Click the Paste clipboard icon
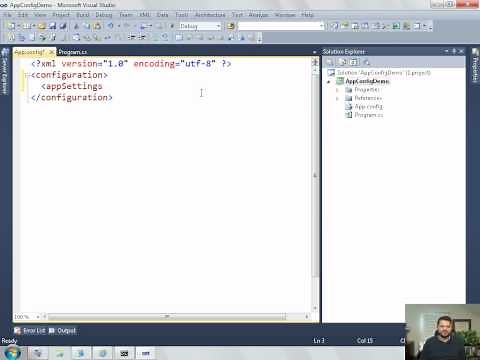 tap(97, 26)
